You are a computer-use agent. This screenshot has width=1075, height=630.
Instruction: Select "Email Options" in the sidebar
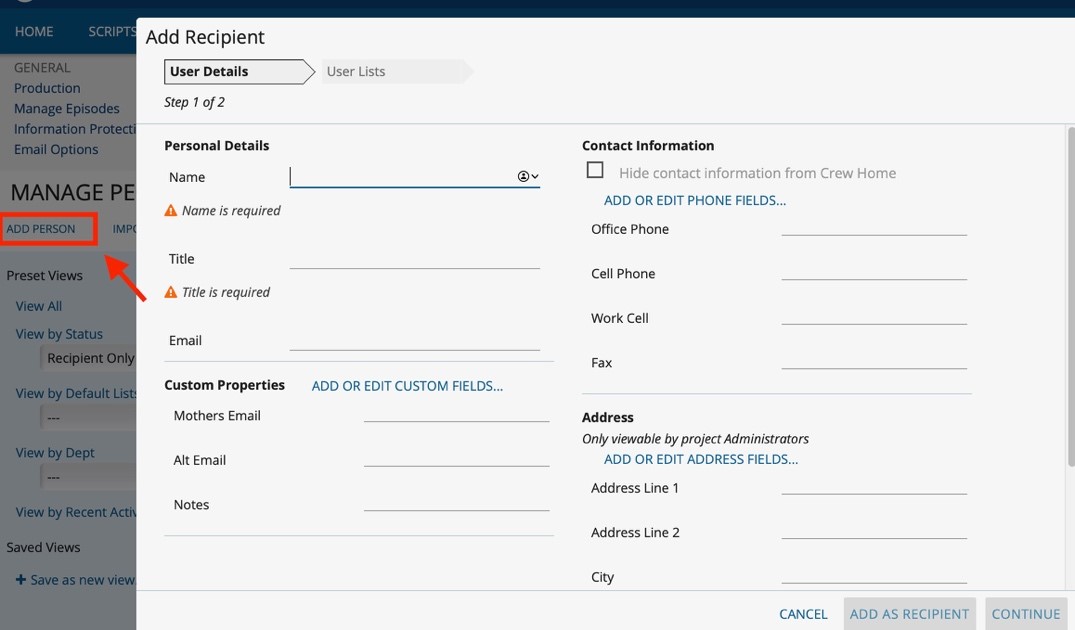click(56, 148)
